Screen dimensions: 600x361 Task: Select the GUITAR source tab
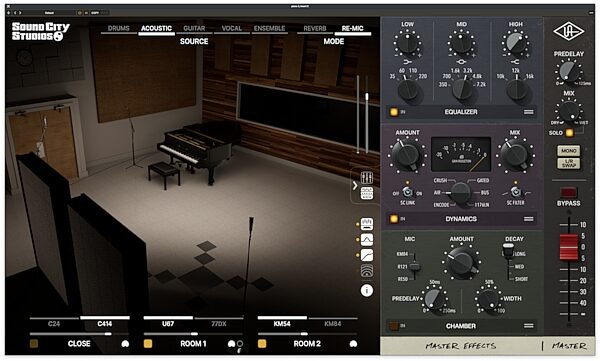click(x=194, y=28)
